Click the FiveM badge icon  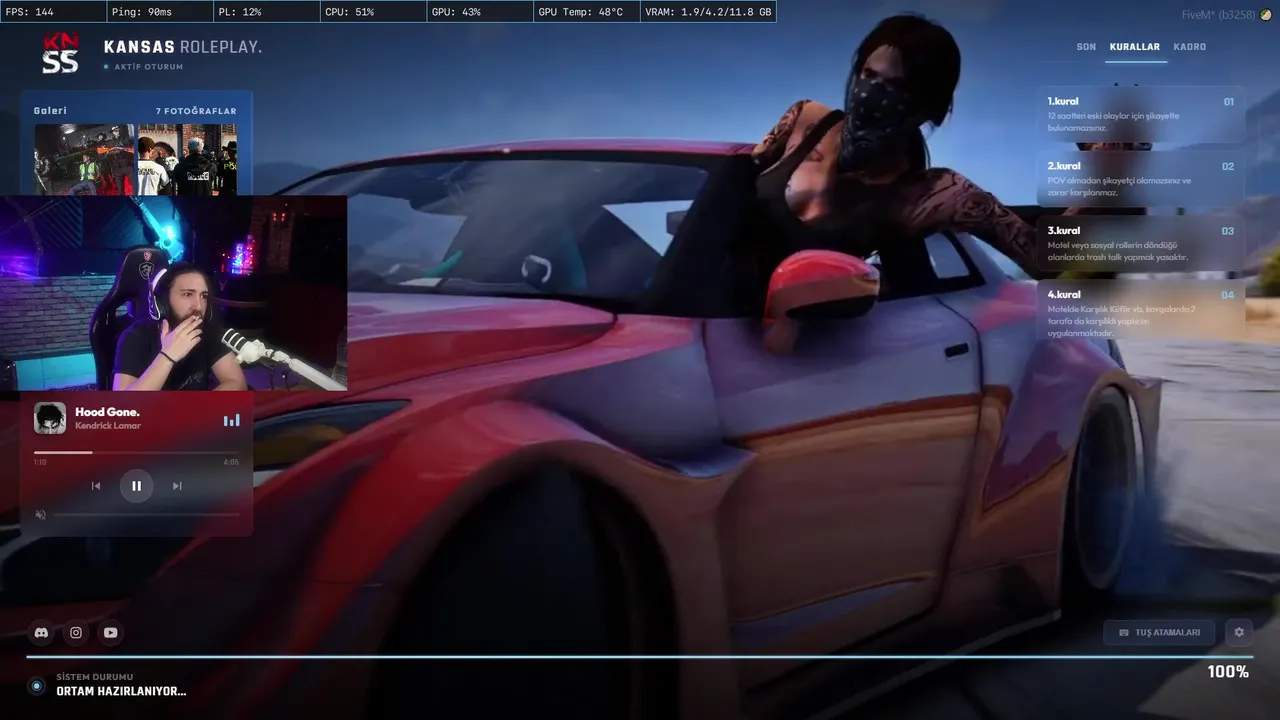(x=1266, y=14)
